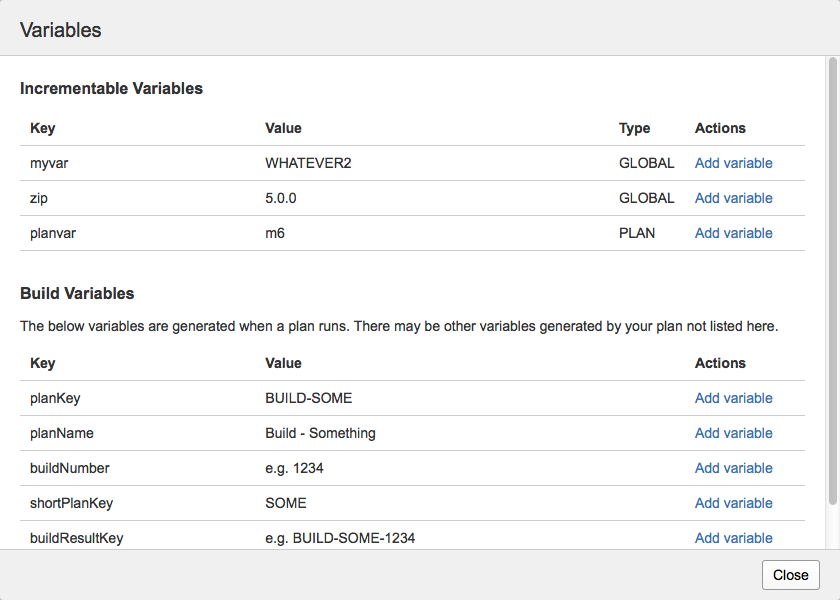Screen dimensions: 840x600
Task: Add the buildNumber build variable
Action: tap(733, 468)
